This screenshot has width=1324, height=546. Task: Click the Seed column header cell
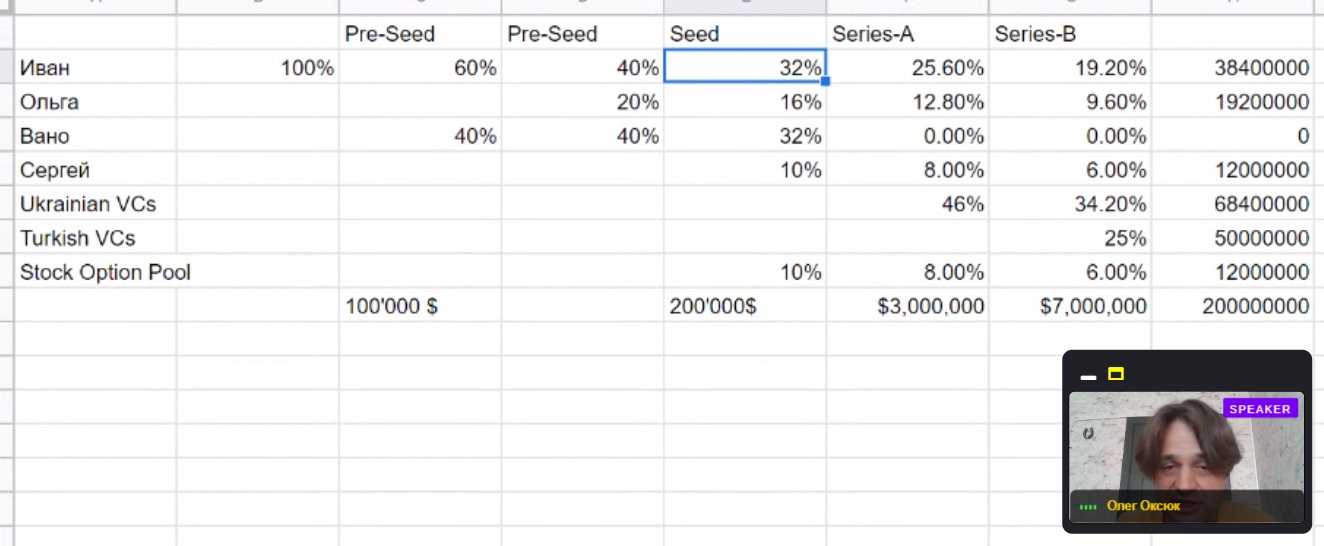pyautogui.click(x=744, y=34)
